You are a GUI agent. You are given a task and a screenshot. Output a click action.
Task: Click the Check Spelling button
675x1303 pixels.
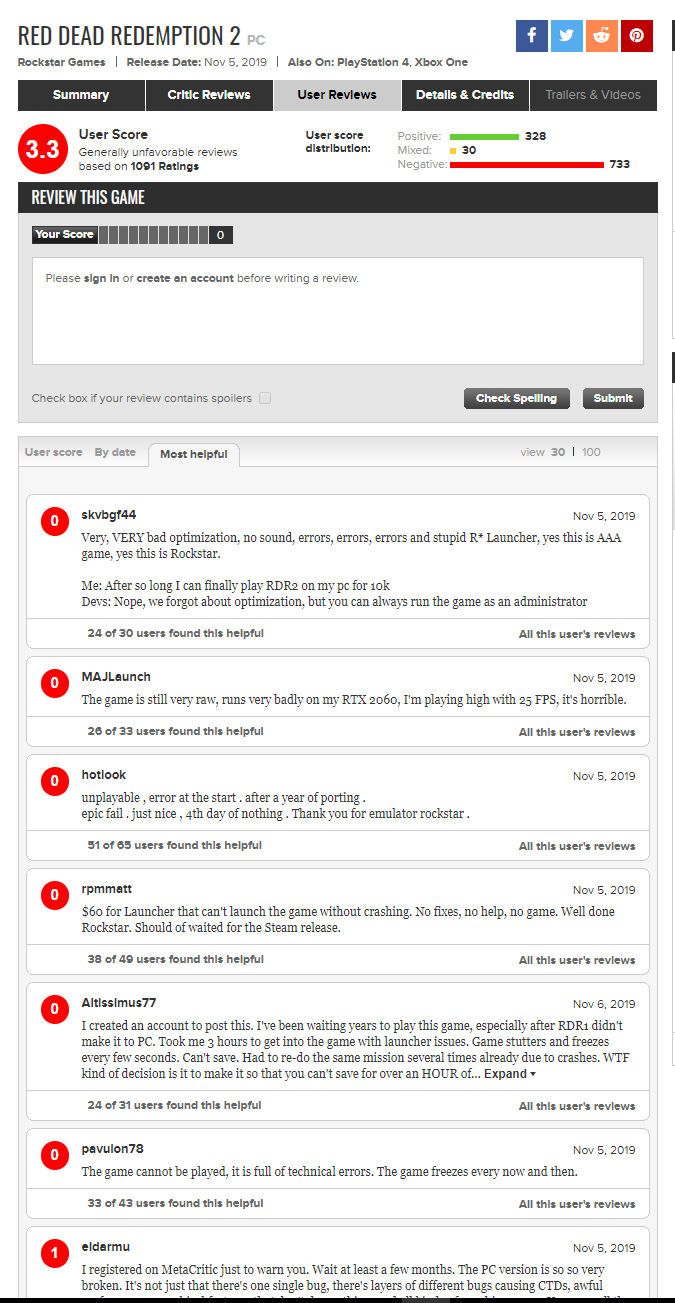click(516, 398)
